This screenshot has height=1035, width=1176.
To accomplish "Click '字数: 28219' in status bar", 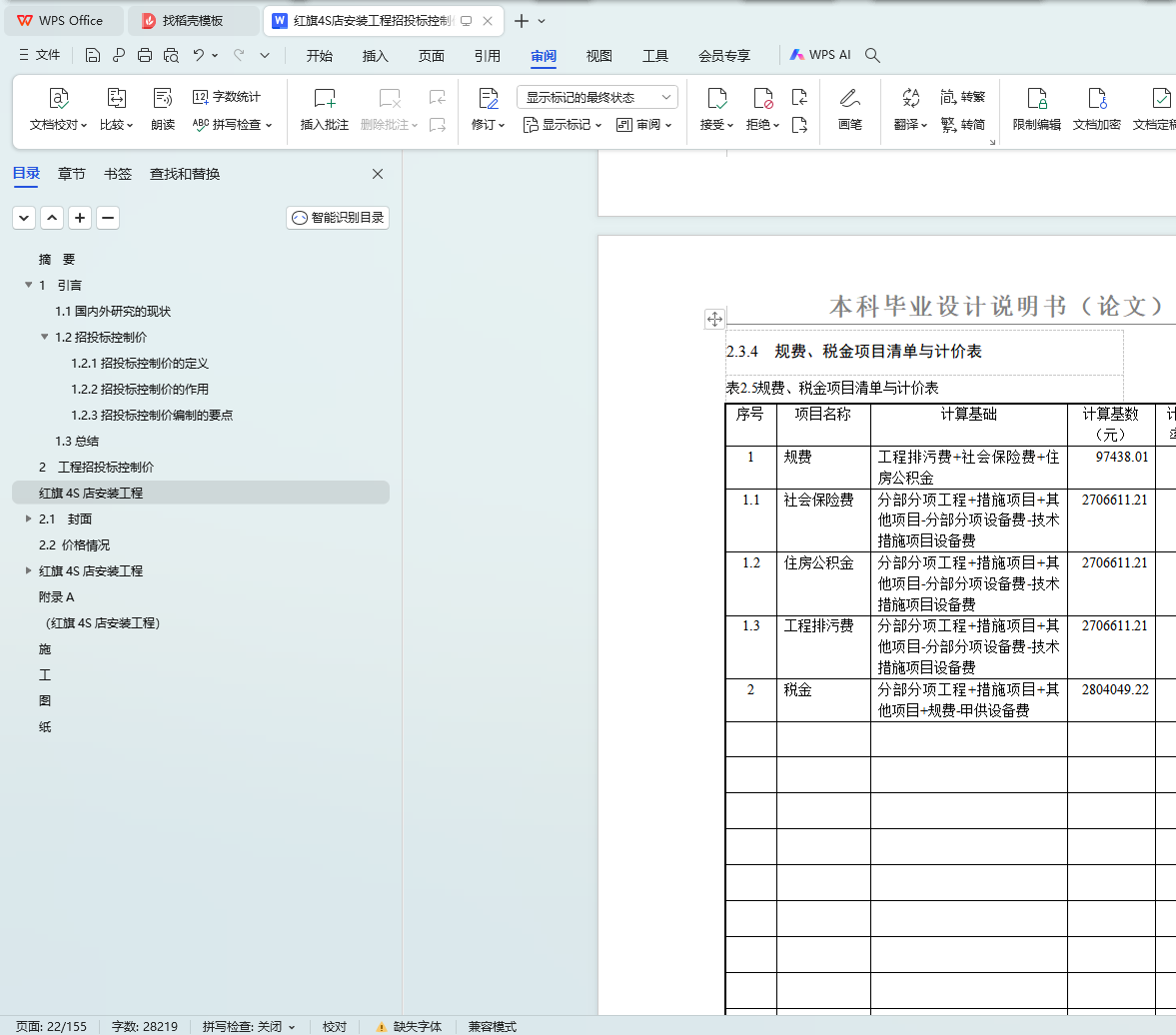I will coord(145,1026).
